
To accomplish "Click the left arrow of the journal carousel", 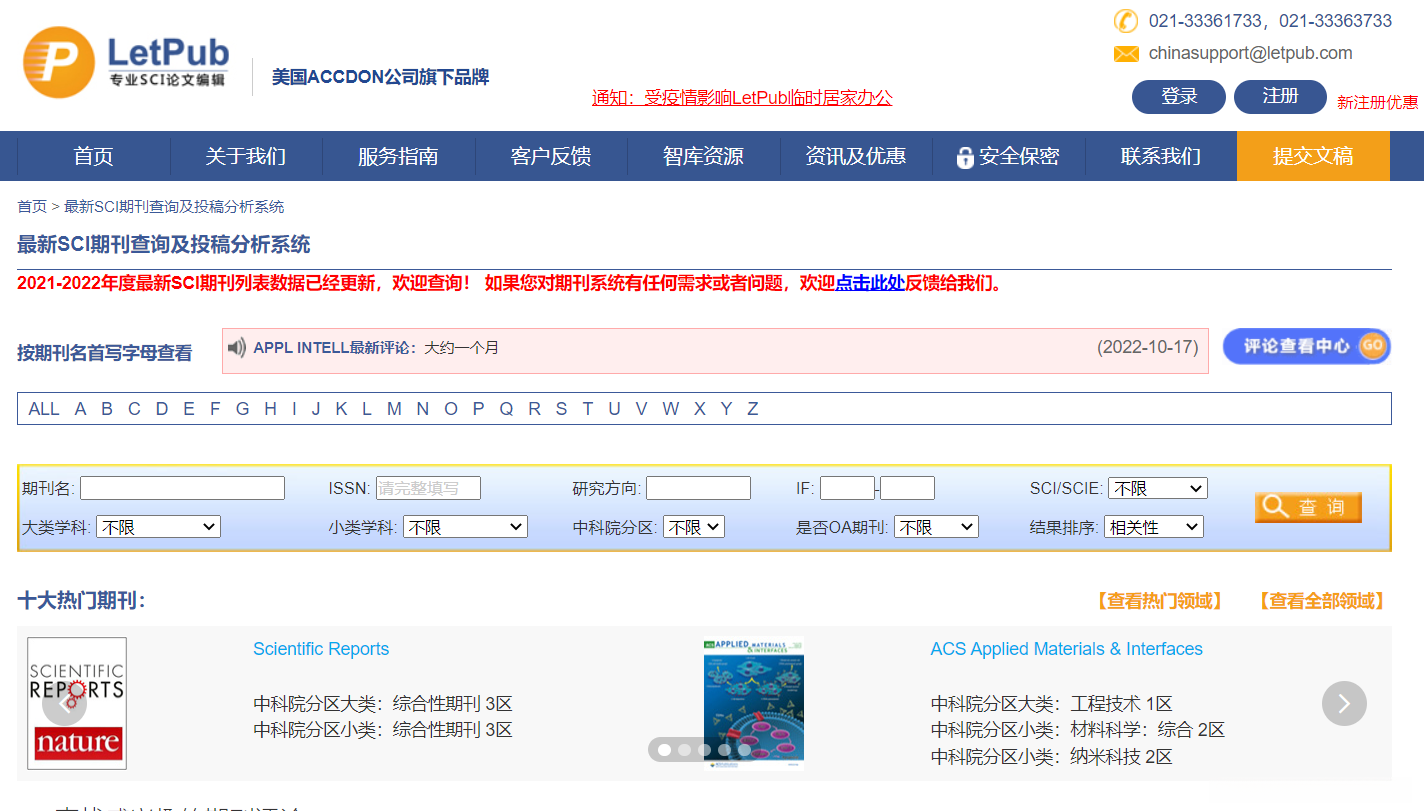I will click(x=64, y=704).
